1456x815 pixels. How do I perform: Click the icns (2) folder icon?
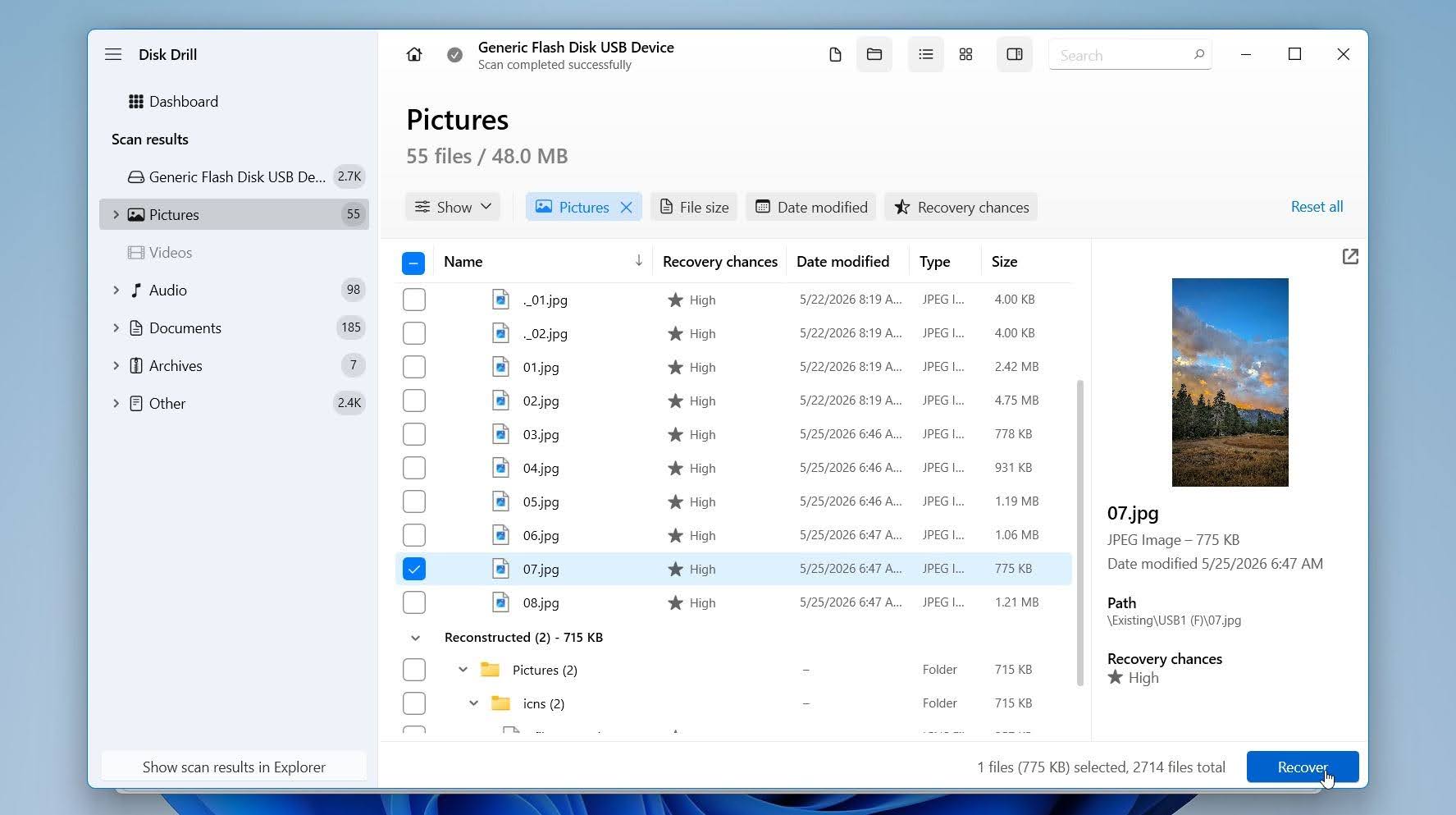(500, 703)
